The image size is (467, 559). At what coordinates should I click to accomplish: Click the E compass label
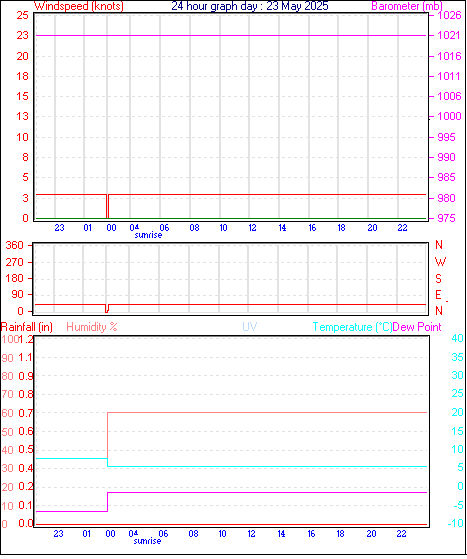(x=438, y=295)
